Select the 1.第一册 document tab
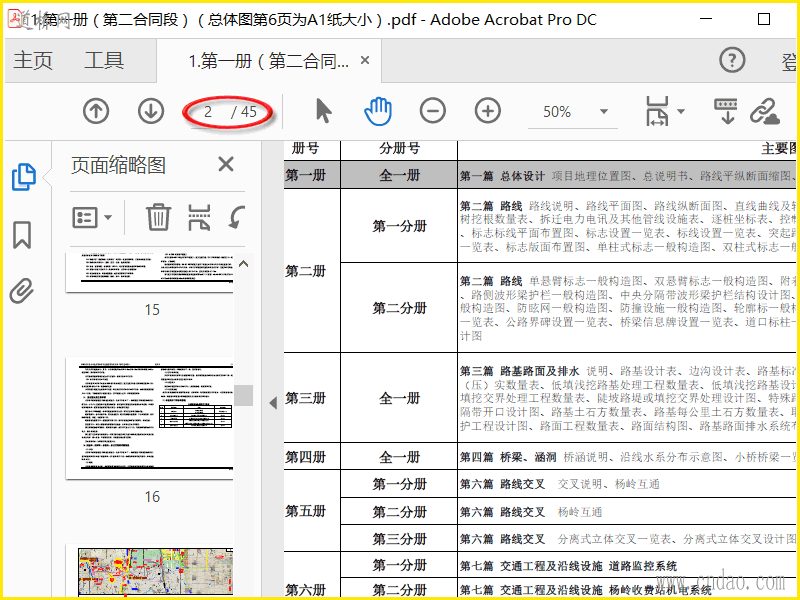800x600 pixels. point(268,61)
